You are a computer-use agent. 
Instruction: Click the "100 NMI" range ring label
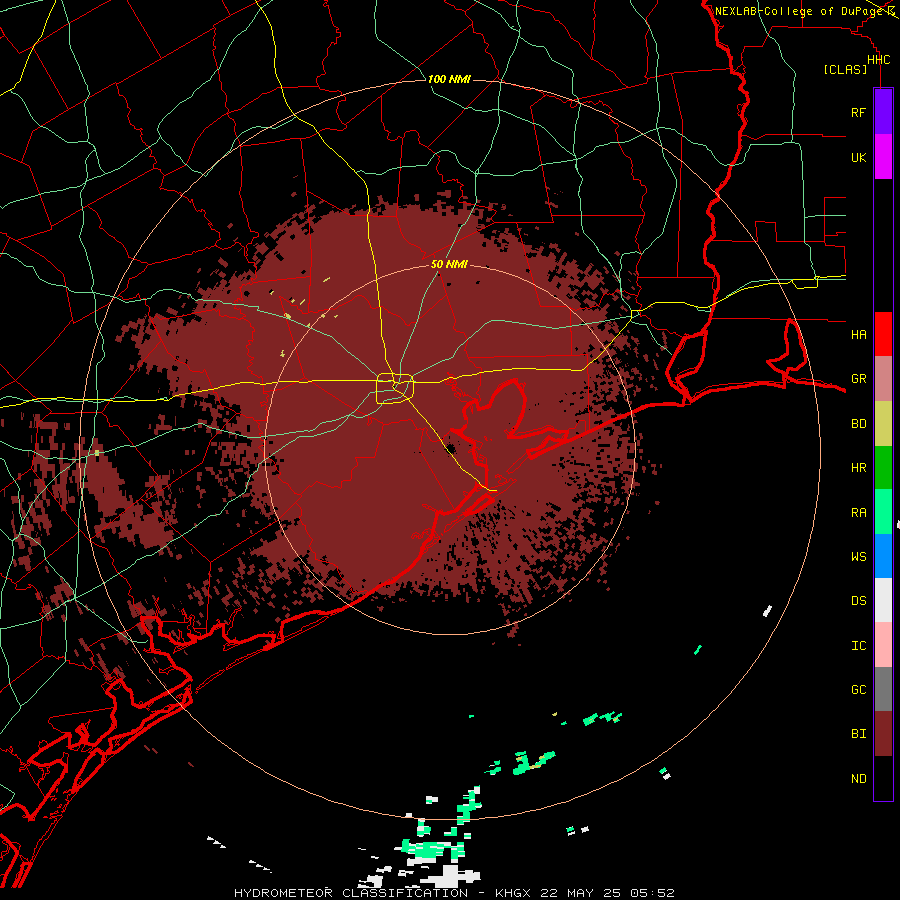(449, 79)
